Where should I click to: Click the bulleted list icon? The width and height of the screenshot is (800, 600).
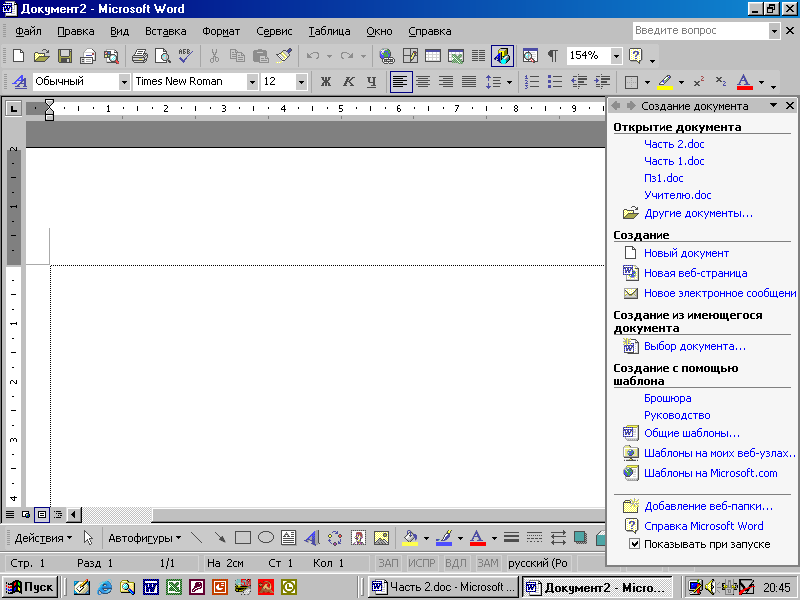[x=555, y=82]
